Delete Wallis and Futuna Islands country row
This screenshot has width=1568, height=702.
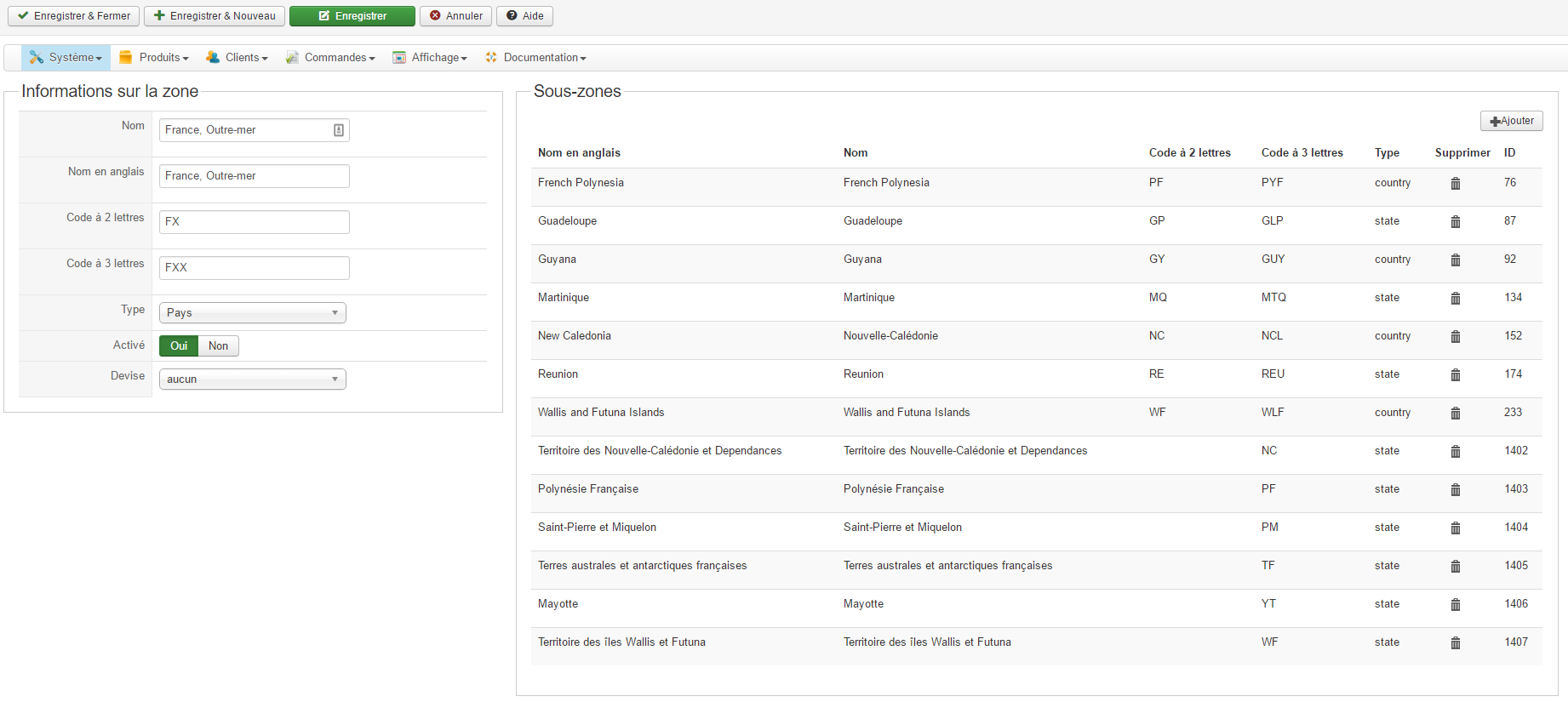click(x=1456, y=414)
